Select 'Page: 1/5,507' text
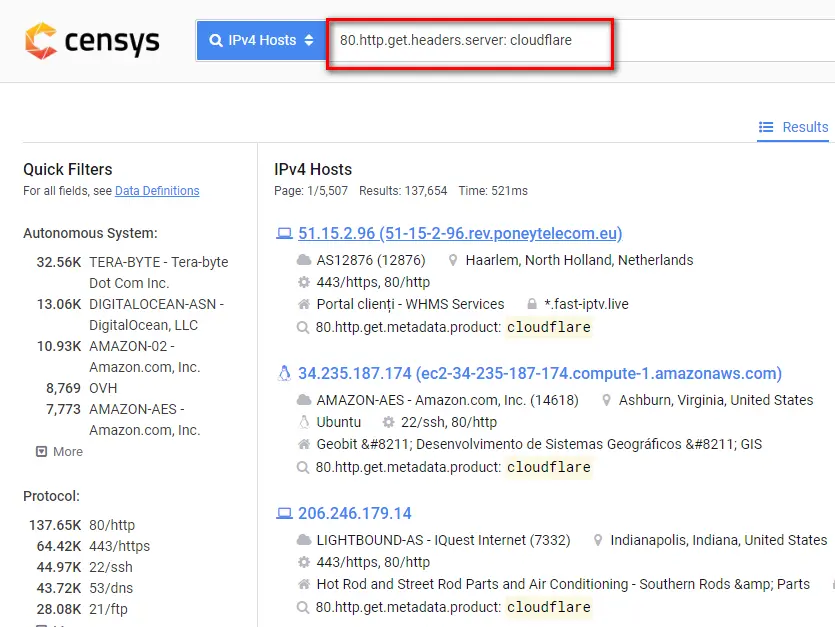The width and height of the screenshot is (835, 627). [311, 191]
